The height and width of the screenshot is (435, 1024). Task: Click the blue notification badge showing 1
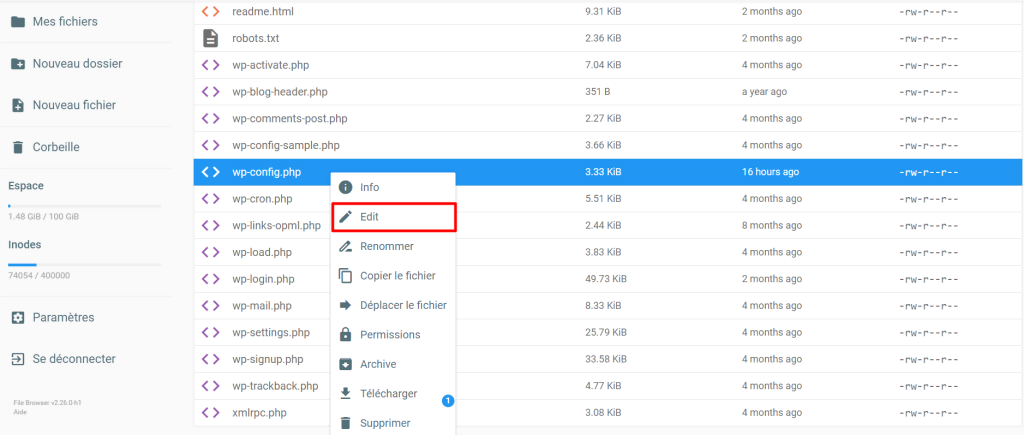coord(448,400)
